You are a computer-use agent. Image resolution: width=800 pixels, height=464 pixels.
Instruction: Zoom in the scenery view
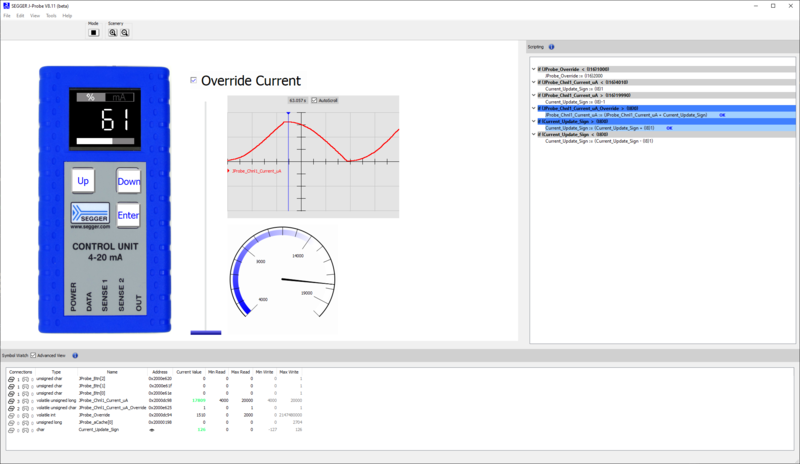pyautogui.click(x=113, y=32)
